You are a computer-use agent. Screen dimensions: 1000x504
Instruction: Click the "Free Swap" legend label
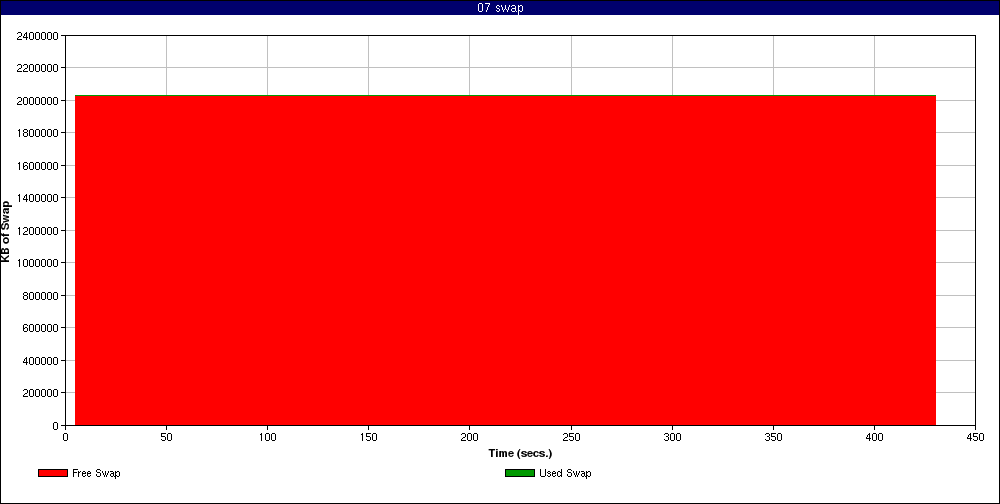click(x=96, y=473)
